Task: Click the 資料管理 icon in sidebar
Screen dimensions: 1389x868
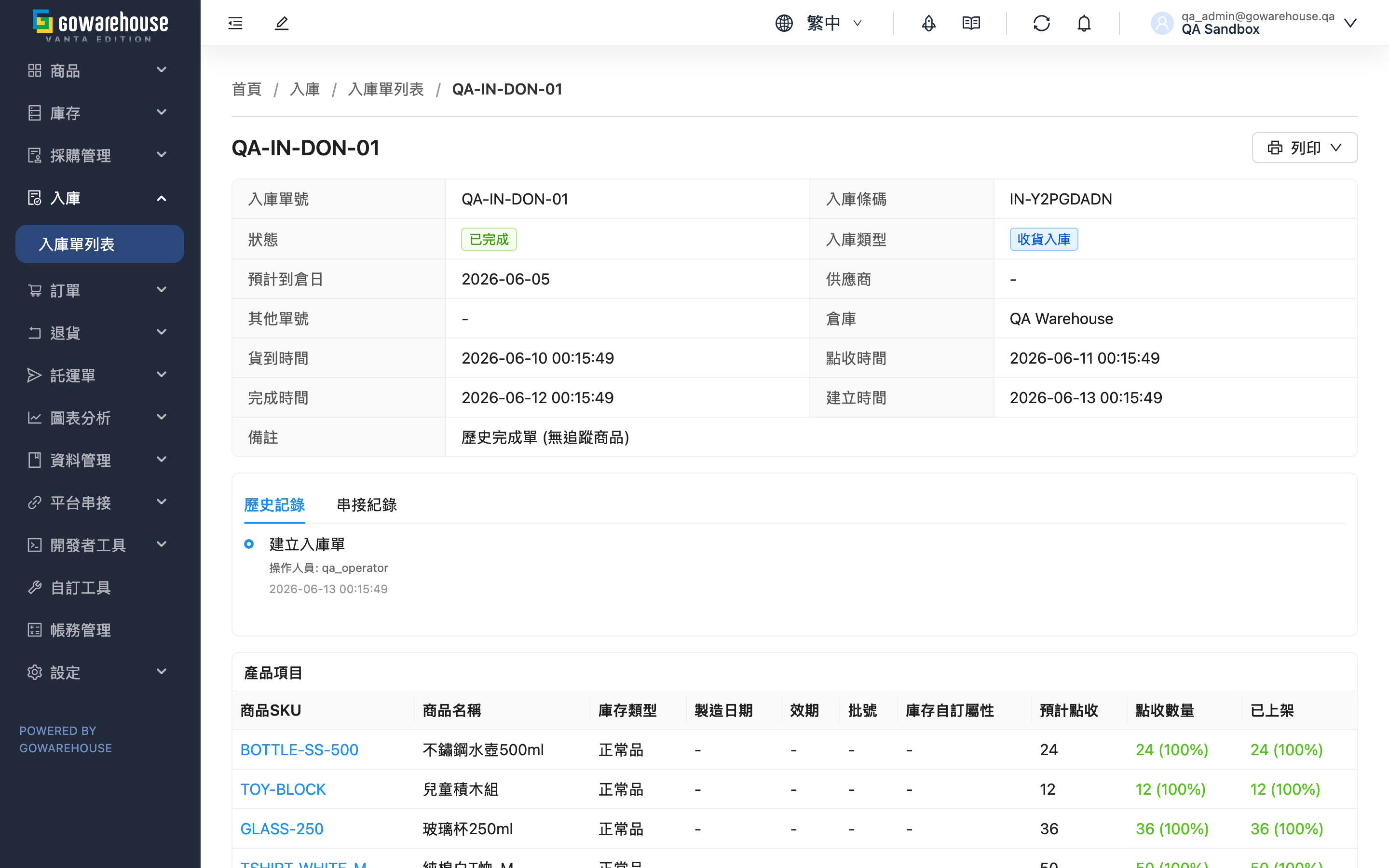Action: pos(34,460)
